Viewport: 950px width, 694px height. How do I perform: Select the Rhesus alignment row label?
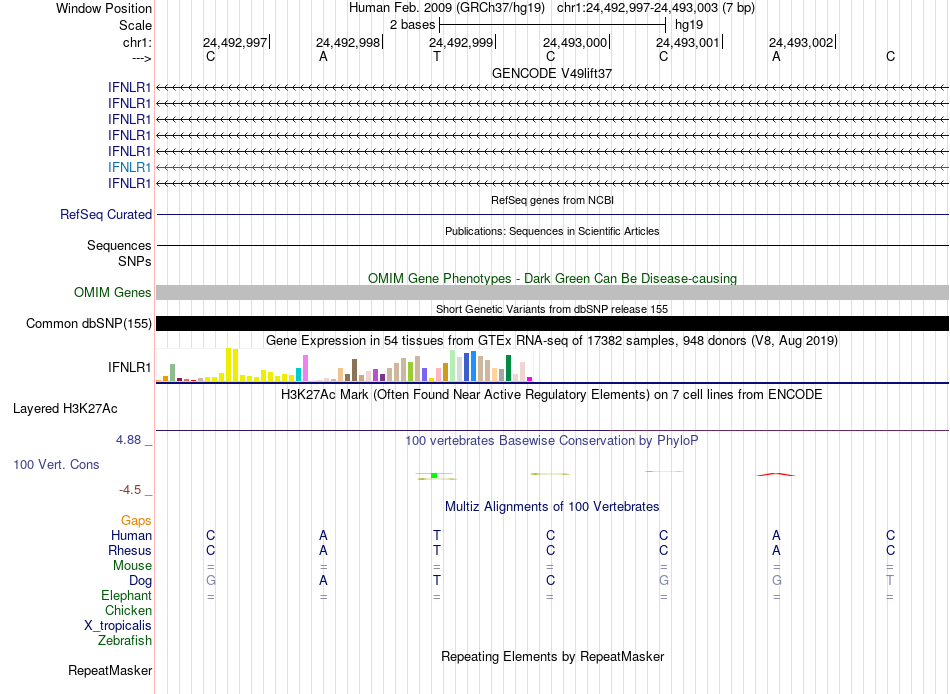(x=130, y=550)
